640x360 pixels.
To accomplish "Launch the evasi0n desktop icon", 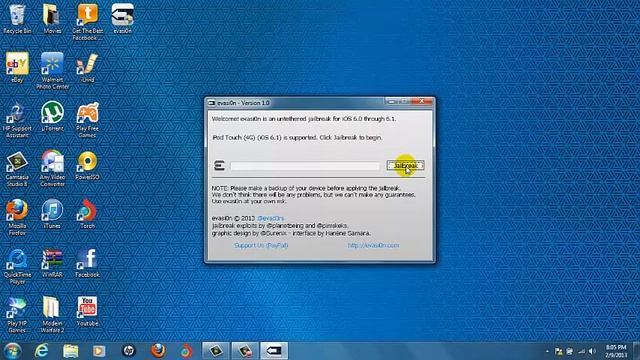I will coord(122,19).
